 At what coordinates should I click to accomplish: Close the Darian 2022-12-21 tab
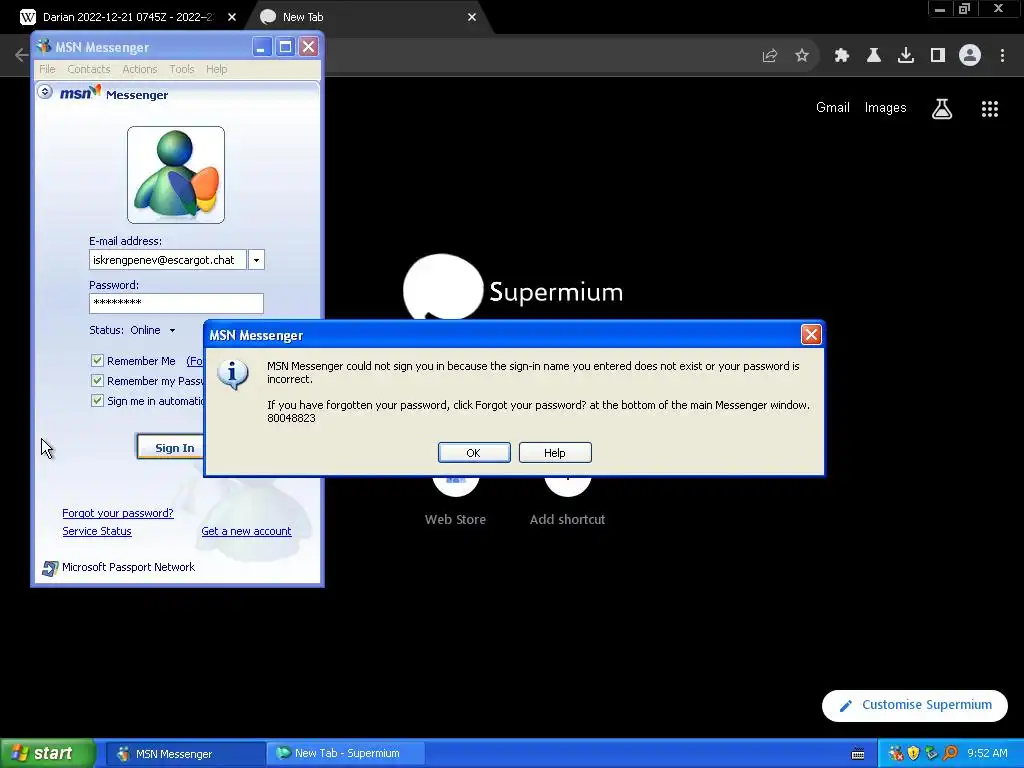coord(232,17)
